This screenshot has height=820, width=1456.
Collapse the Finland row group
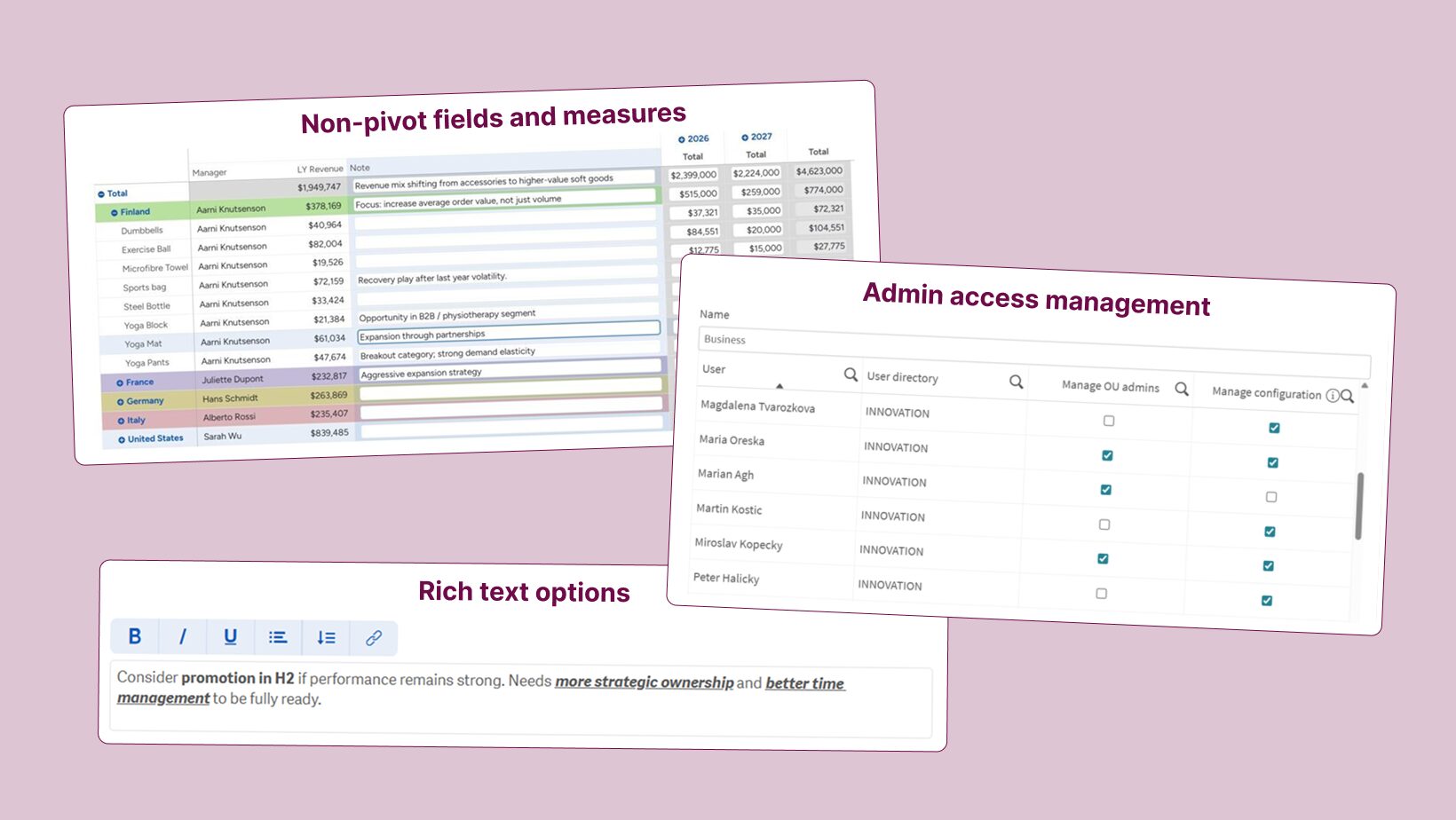coord(115,213)
